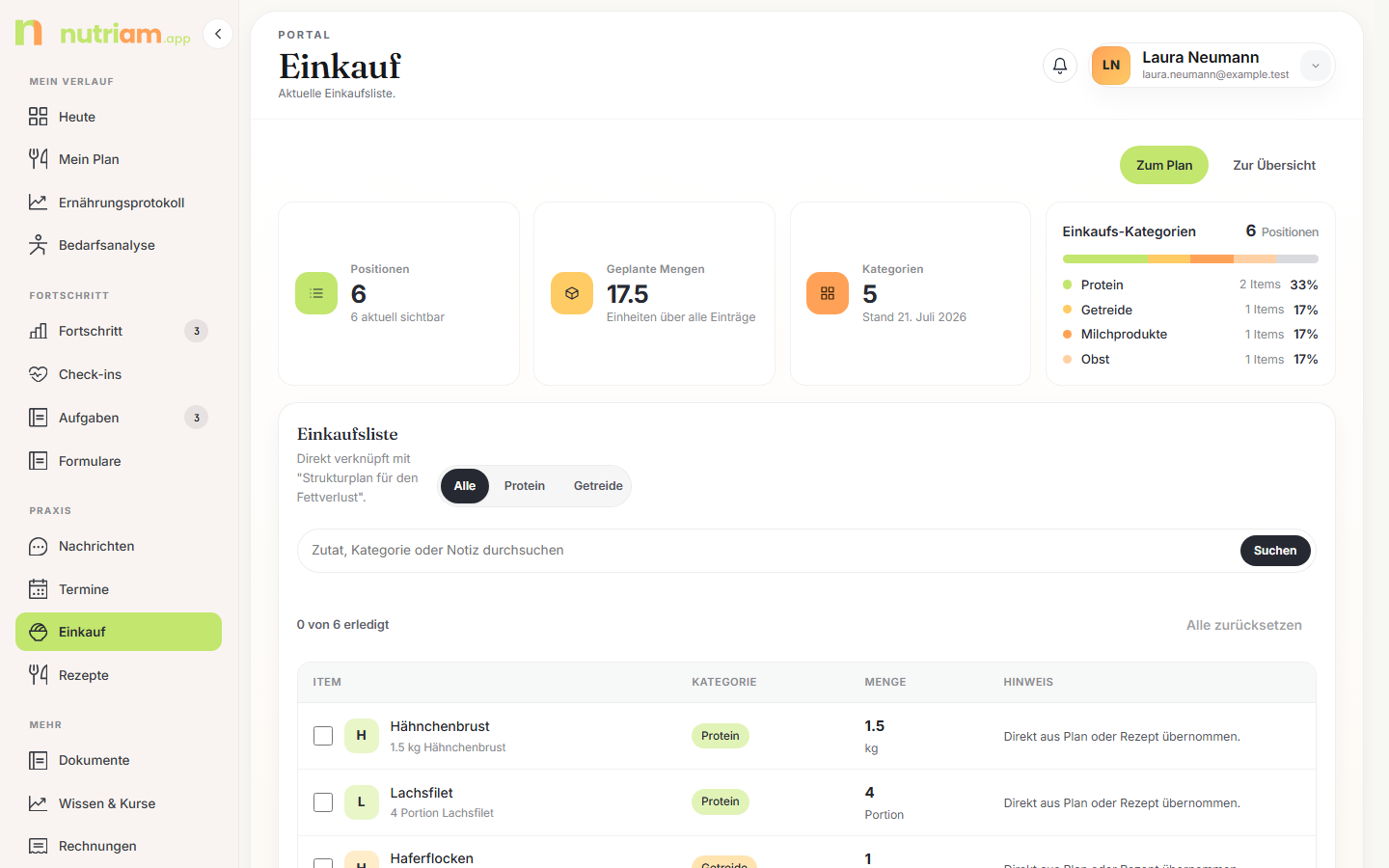This screenshot has width=1389, height=868.
Task: Click the Getreide category legend row
Action: (1190, 310)
